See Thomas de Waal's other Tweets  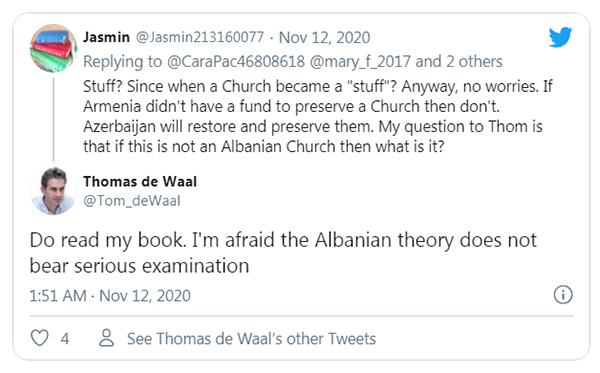click(x=251, y=339)
